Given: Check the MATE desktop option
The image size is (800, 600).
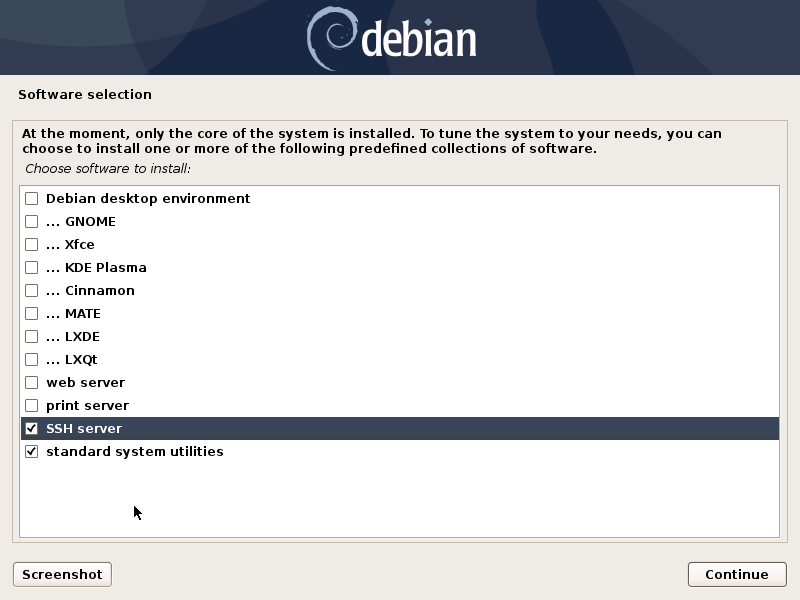Looking at the screenshot, I should (32, 313).
